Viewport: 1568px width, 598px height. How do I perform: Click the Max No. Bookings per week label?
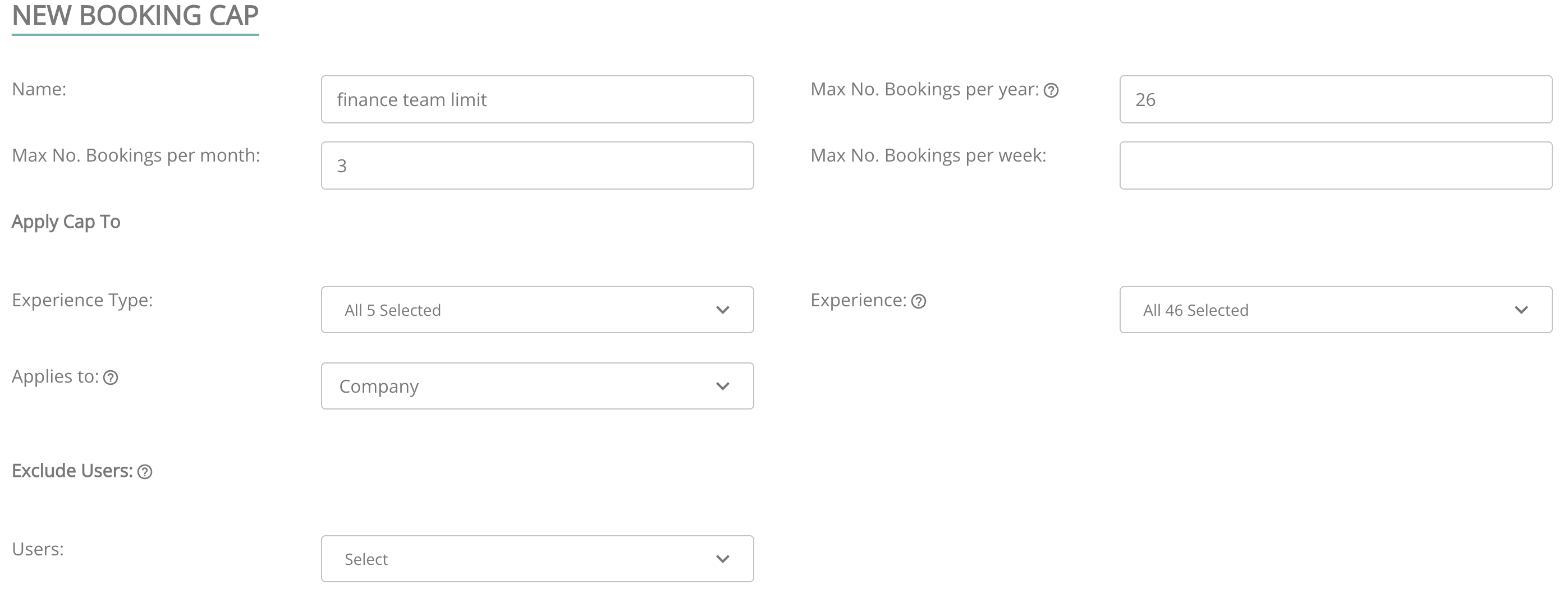928,156
